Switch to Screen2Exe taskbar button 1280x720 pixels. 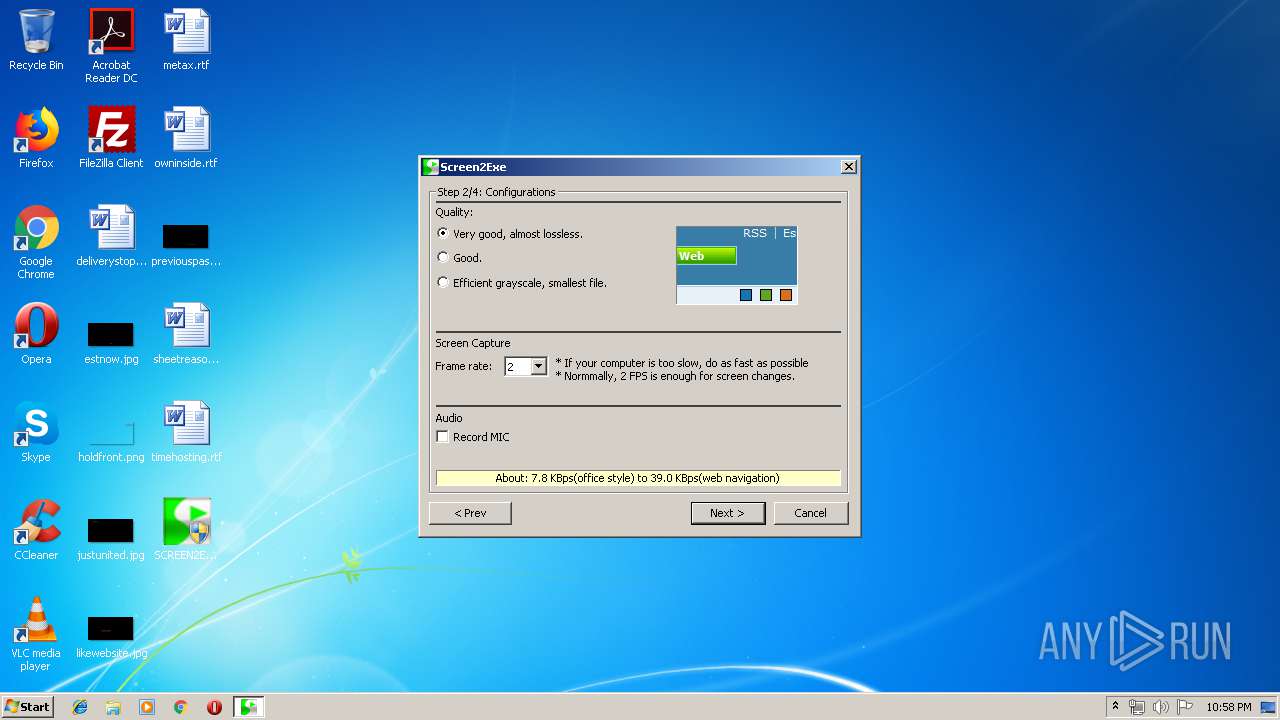[249, 707]
